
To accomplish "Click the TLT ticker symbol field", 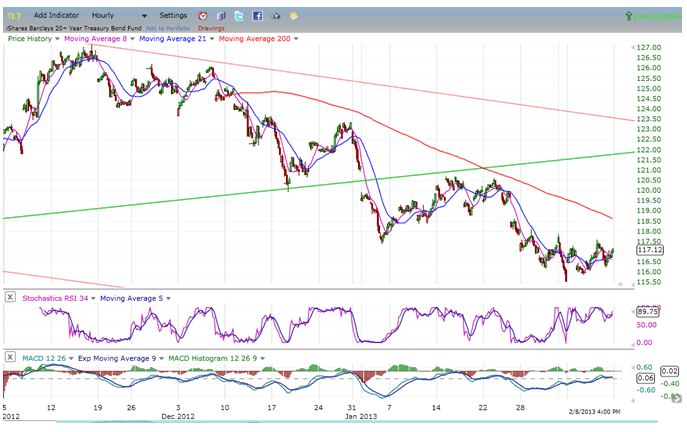I will (15, 16).
